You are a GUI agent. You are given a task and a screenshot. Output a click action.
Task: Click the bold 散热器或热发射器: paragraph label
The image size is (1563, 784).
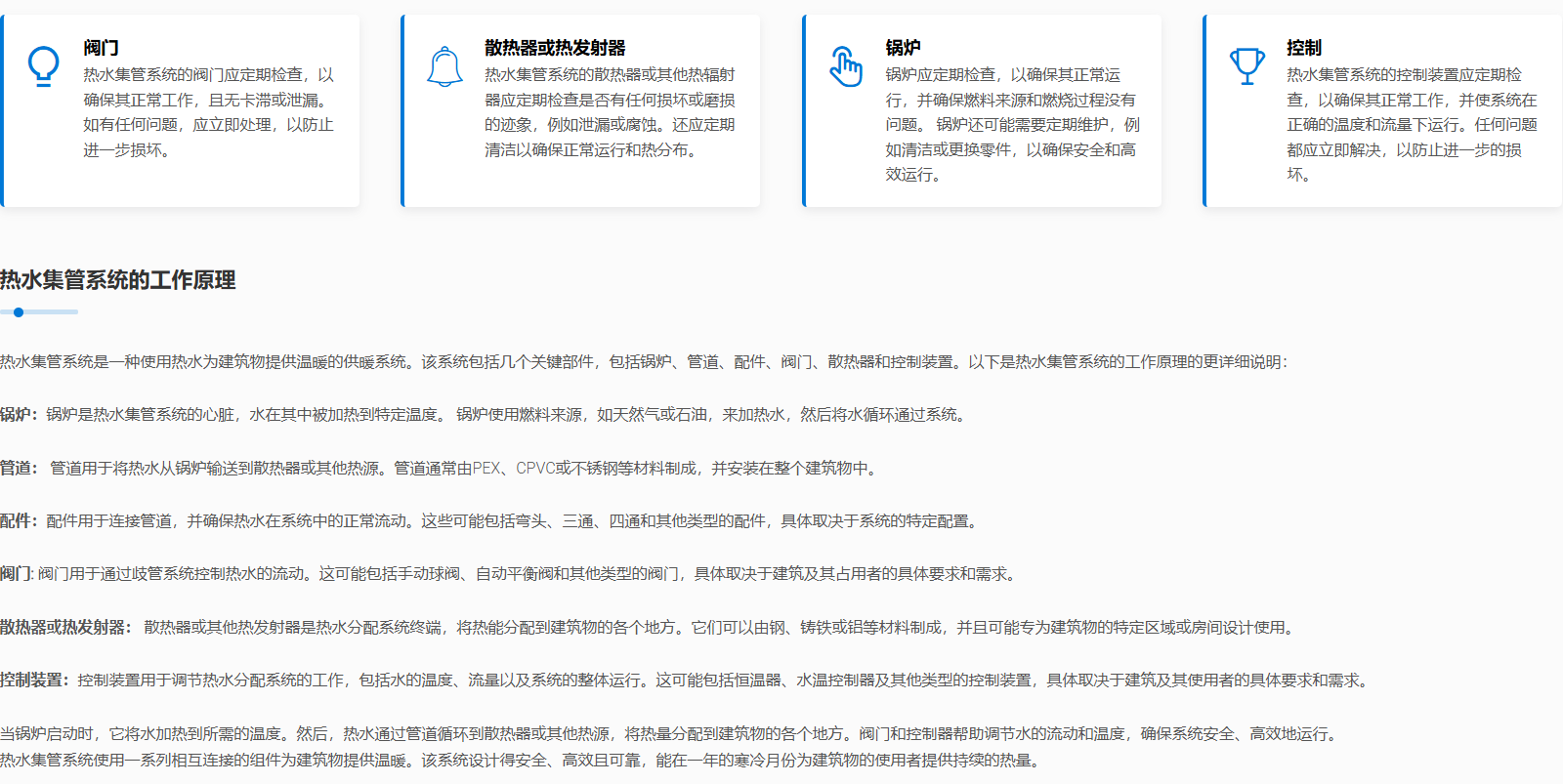(64, 628)
